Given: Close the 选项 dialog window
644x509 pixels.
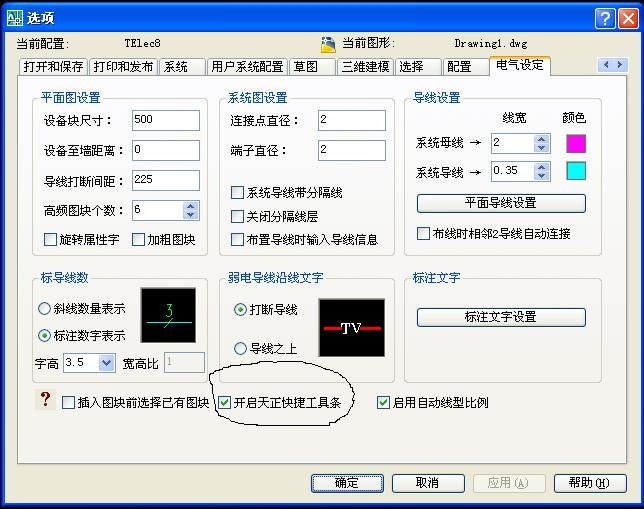Looking at the screenshot, I should click(628, 18).
